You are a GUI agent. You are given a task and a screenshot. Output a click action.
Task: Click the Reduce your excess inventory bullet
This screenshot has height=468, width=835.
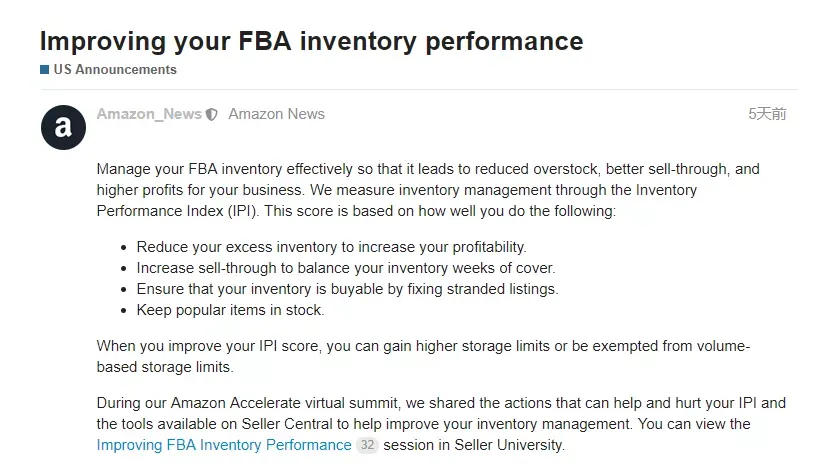(331, 247)
